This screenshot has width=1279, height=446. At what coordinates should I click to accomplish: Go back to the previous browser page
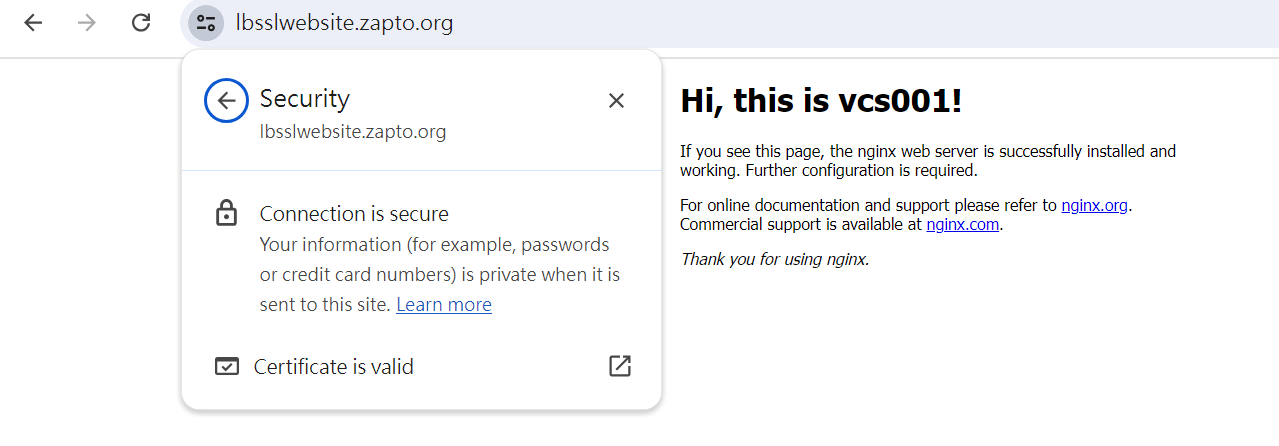[x=34, y=23]
